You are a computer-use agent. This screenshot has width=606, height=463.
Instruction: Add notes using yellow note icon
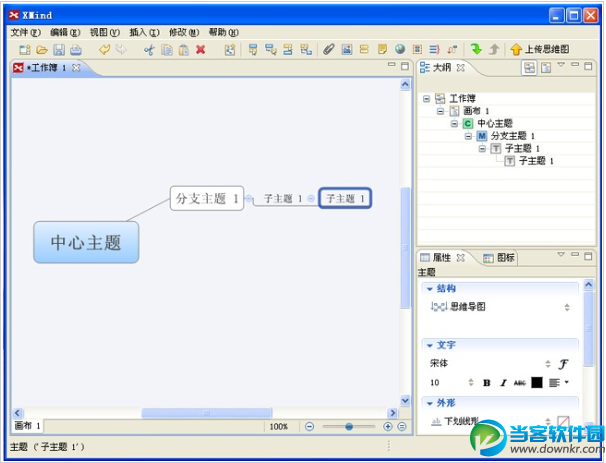click(382, 49)
